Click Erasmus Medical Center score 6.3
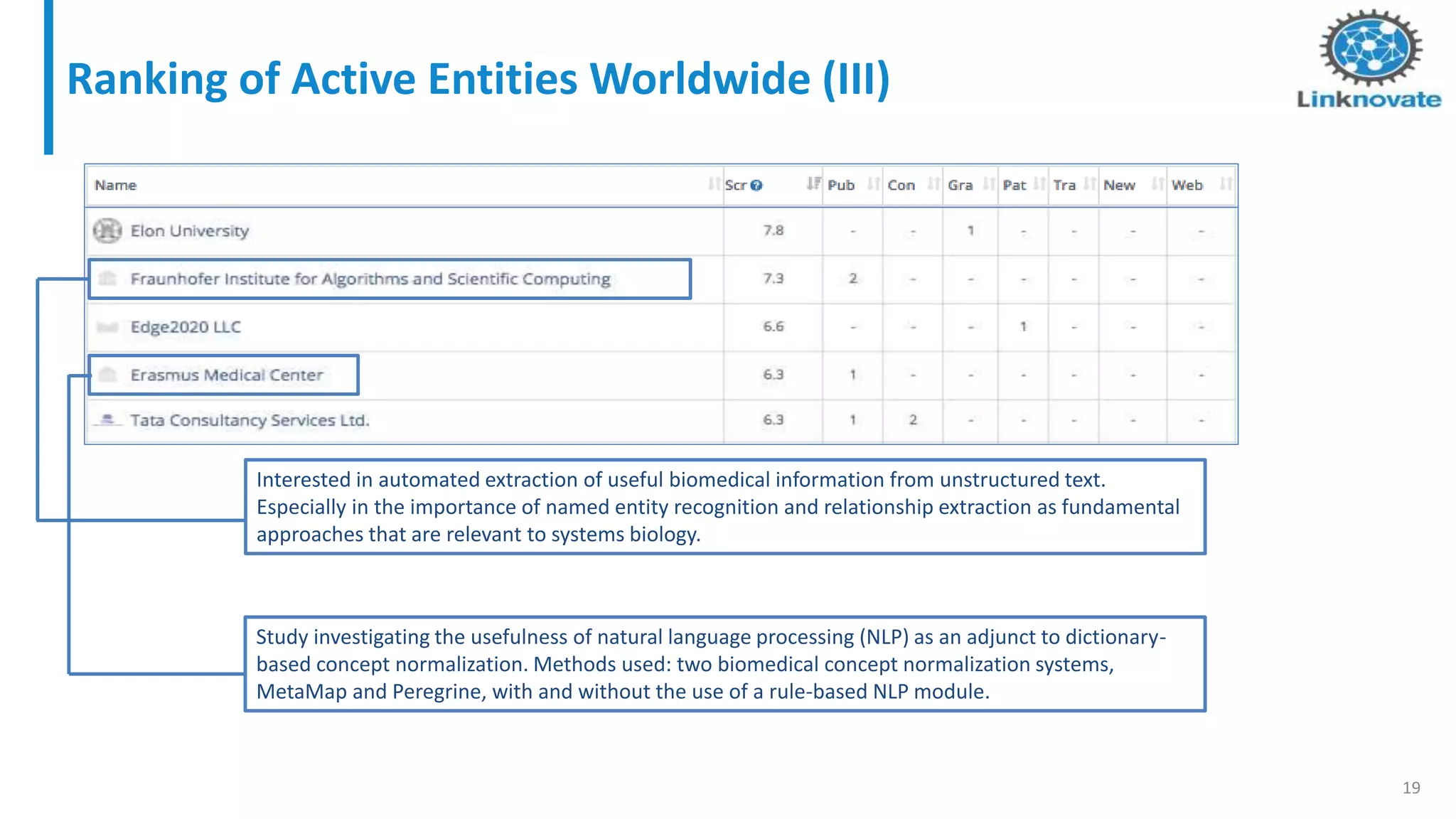 click(x=773, y=374)
